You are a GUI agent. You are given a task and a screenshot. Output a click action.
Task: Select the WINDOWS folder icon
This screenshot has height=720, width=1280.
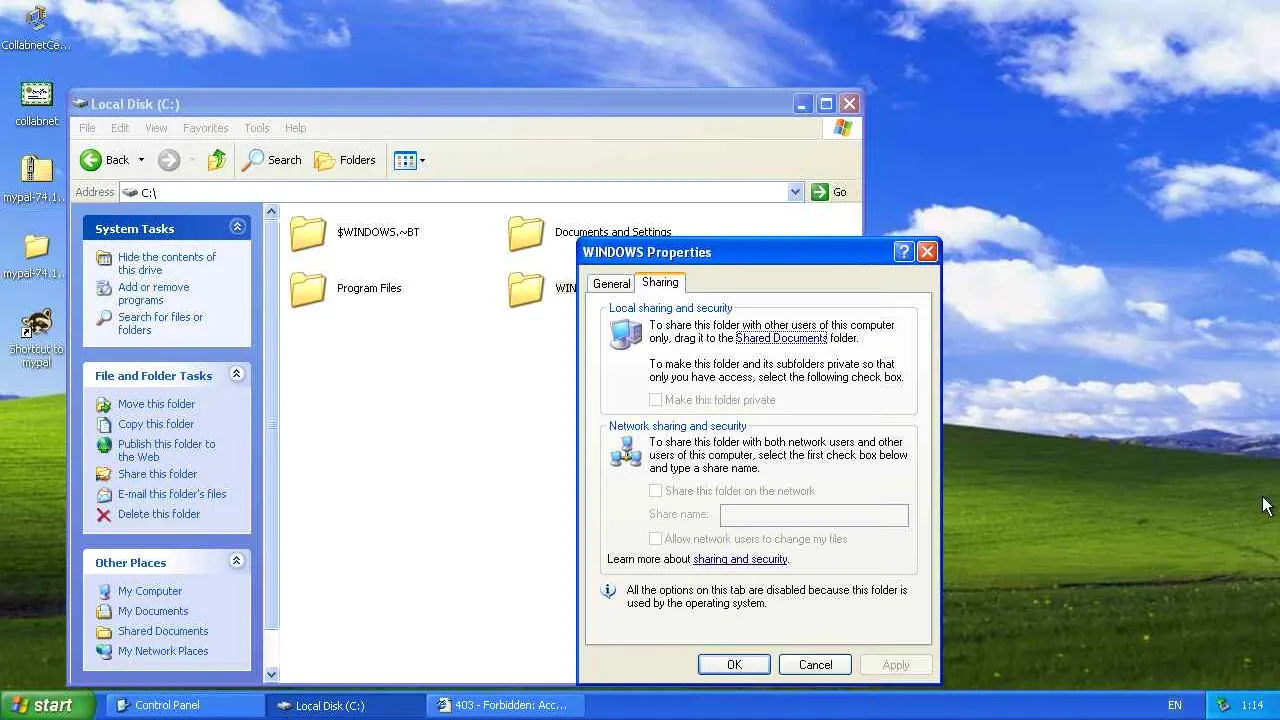coord(526,288)
